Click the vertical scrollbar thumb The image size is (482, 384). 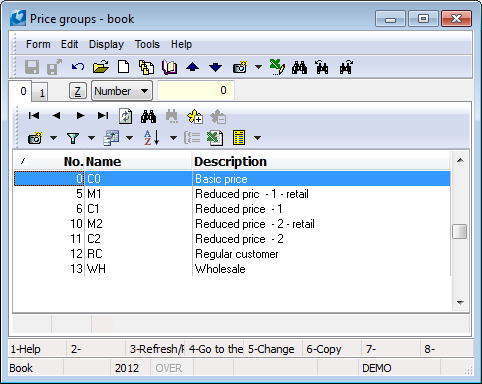(x=460, y=231)
